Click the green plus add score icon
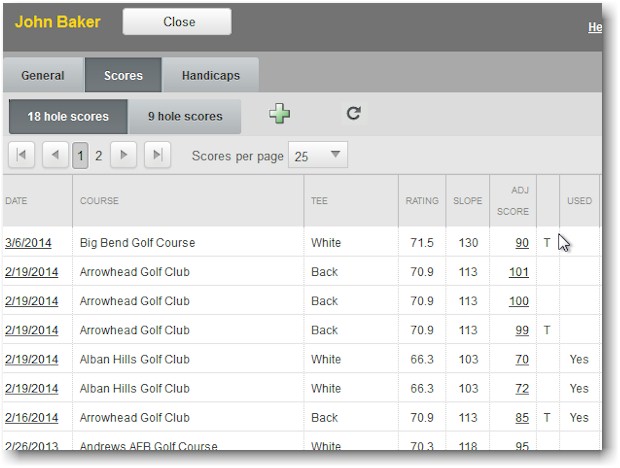Screen dimensions: 620x468 coord(280,114)
